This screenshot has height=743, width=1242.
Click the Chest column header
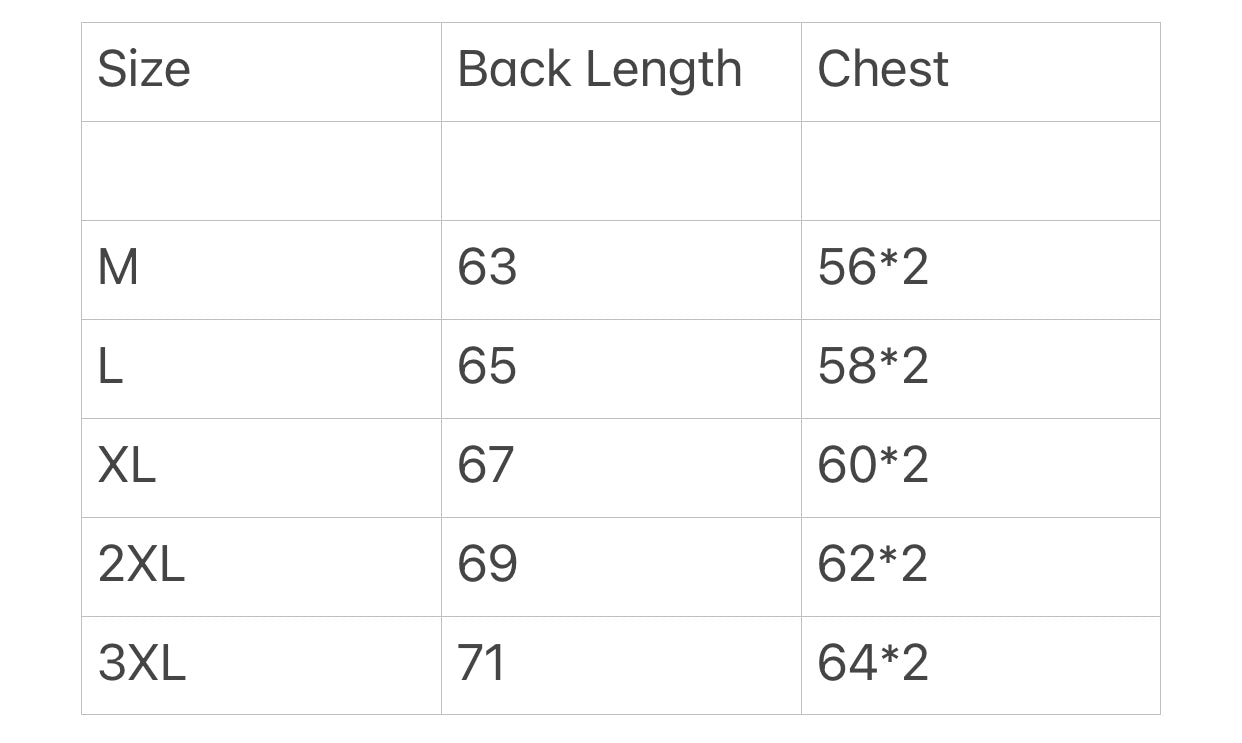pyautogui.click(x=883, y=70)
